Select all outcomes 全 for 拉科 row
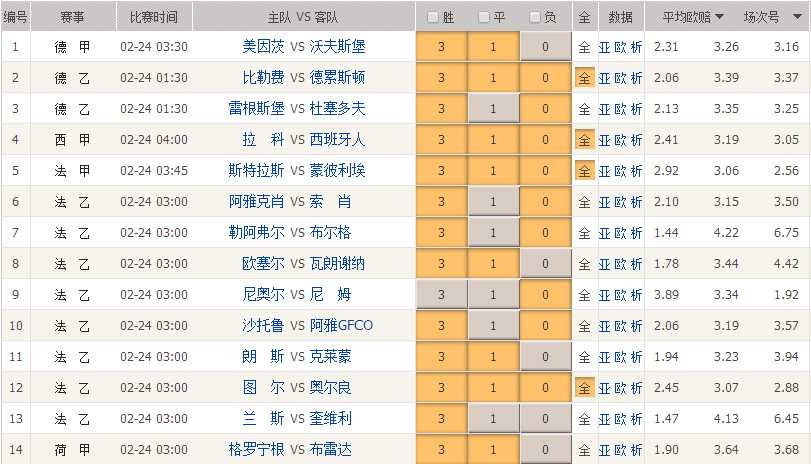 tap(584, 140)
